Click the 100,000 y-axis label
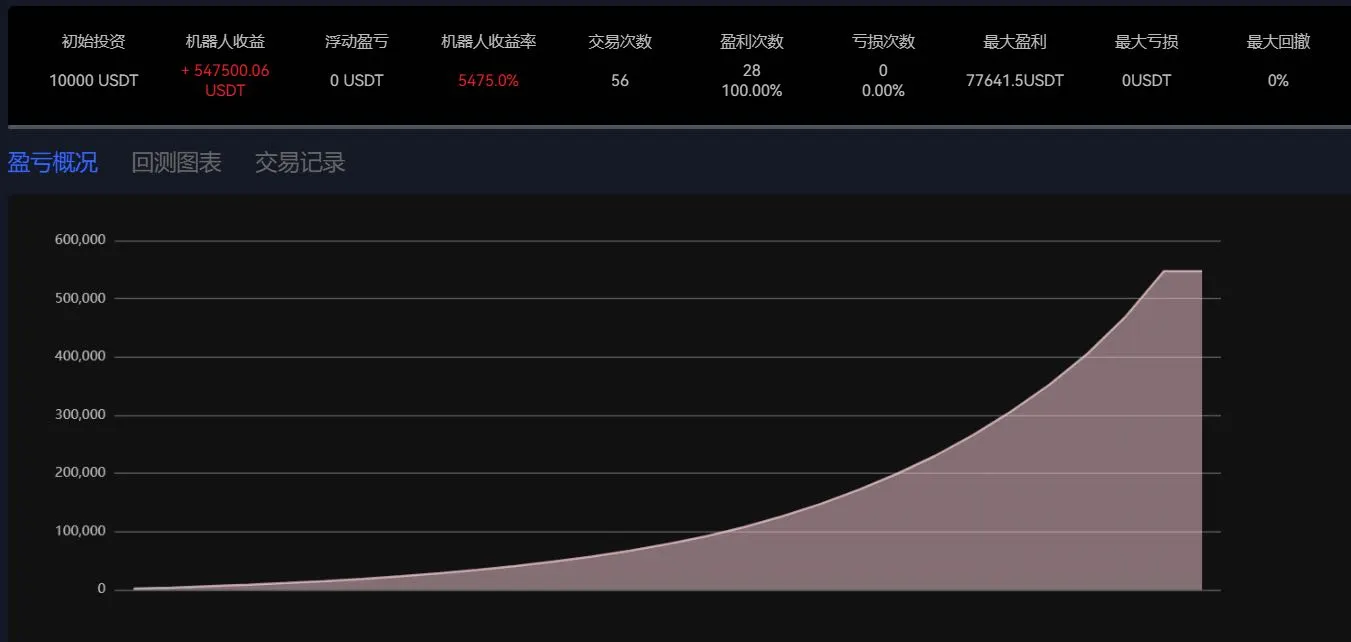Screen dimensions: 1351x642 click(82, 531)
